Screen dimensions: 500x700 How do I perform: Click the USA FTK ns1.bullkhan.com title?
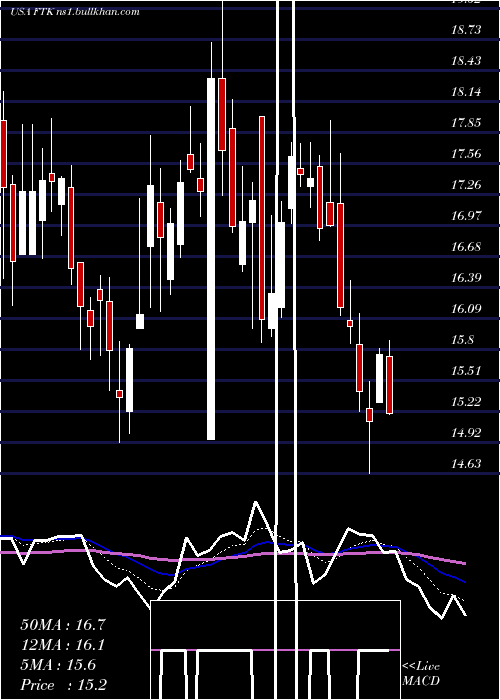pos(75,12)
